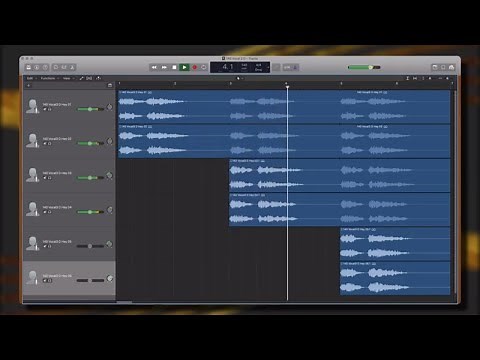Open the List Editors button

435,67
